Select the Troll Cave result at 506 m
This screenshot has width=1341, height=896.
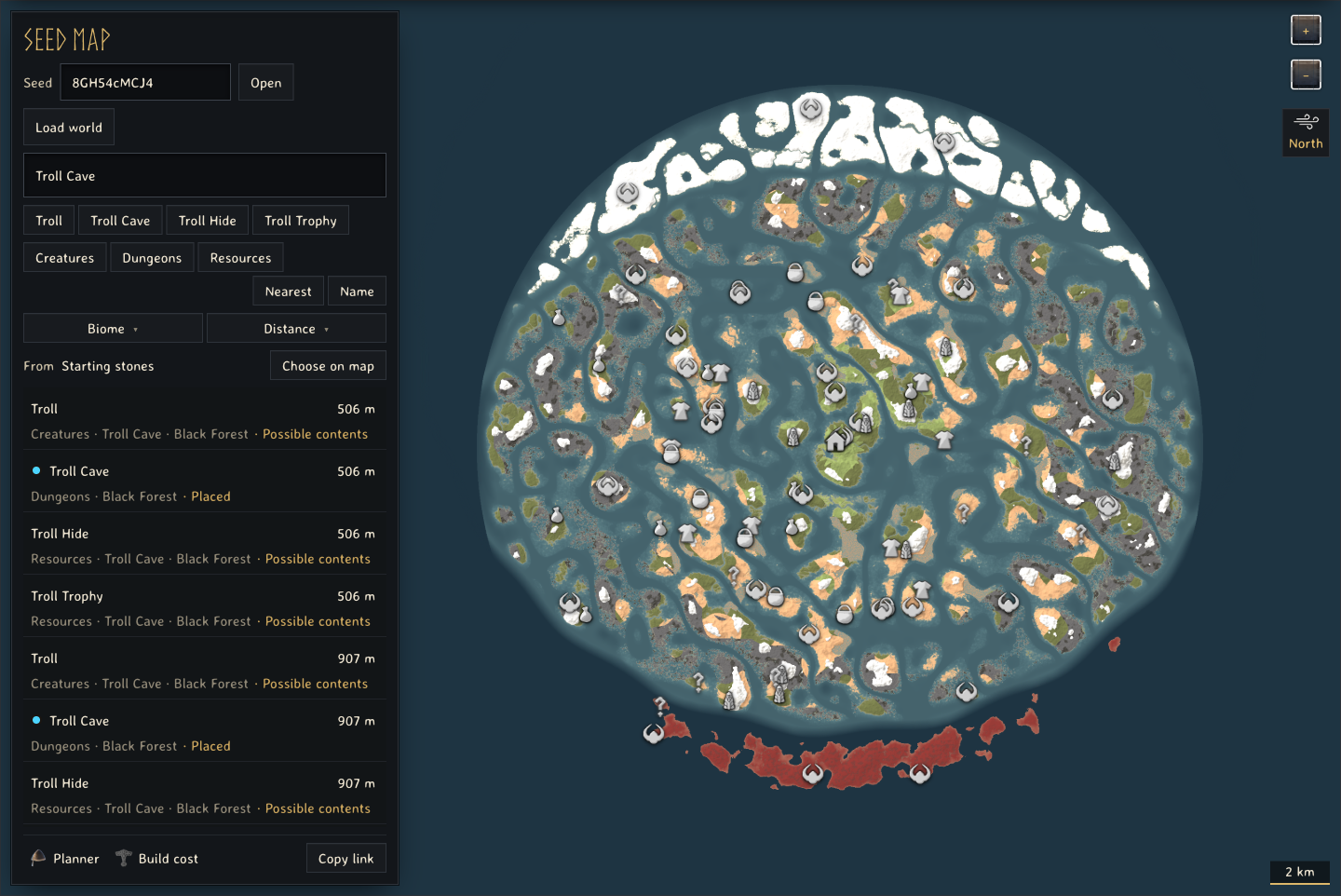tap(203, 483)
